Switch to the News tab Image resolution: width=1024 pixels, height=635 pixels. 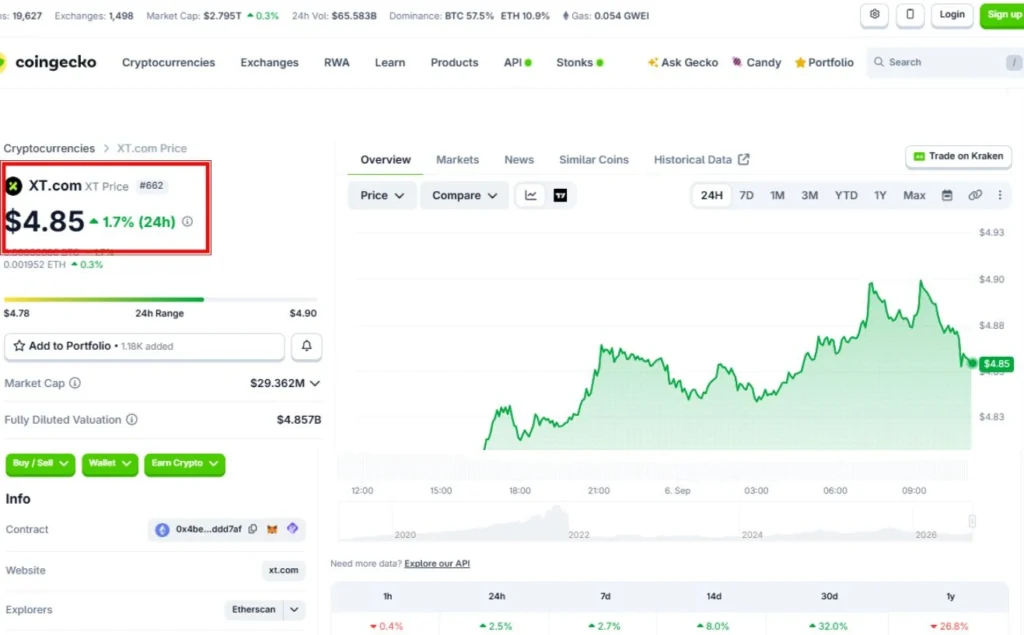click(519, 159)
